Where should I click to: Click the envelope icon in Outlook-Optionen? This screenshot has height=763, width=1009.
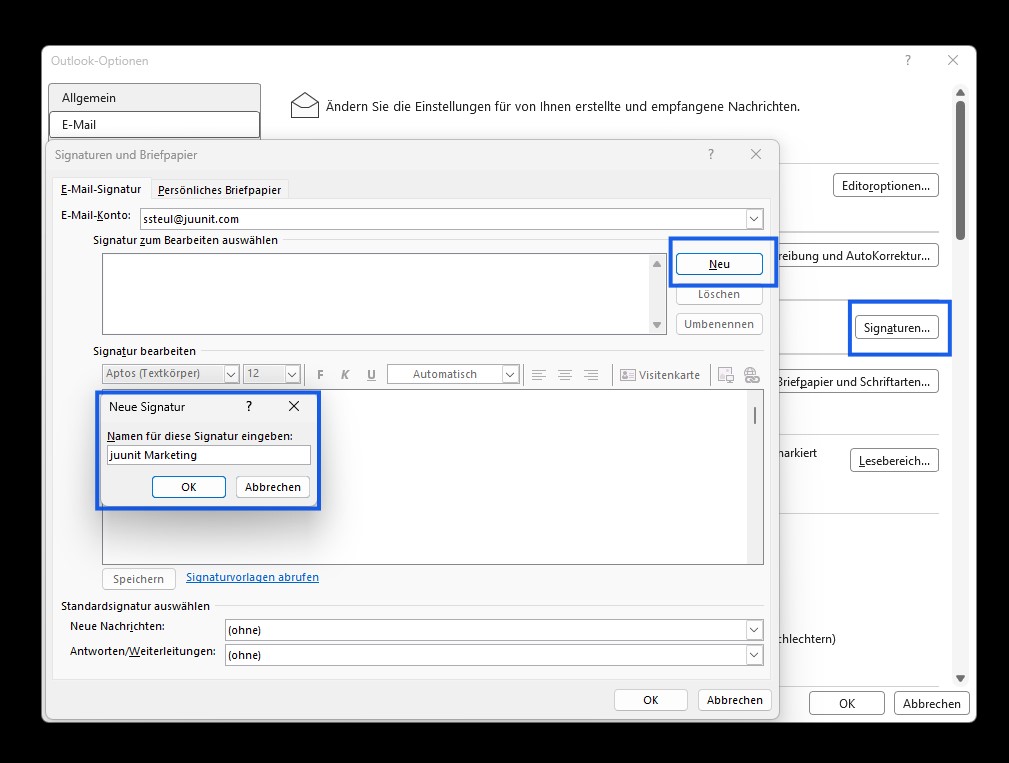(x=304, y=106)
